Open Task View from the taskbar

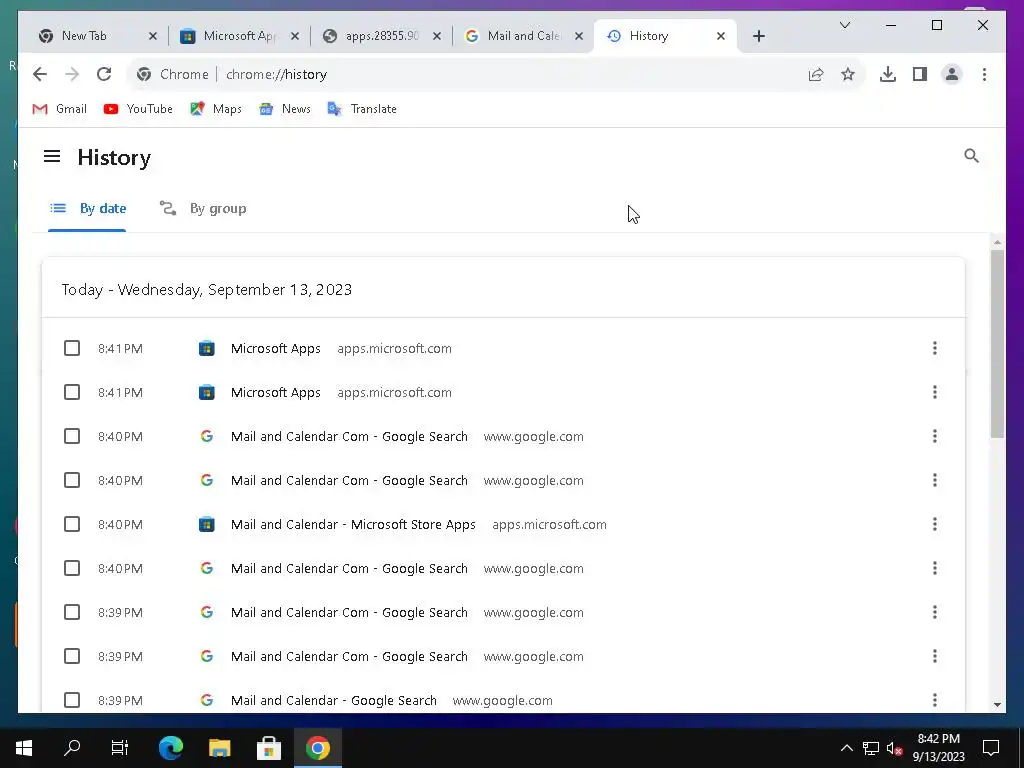click(x=120, y=748)
